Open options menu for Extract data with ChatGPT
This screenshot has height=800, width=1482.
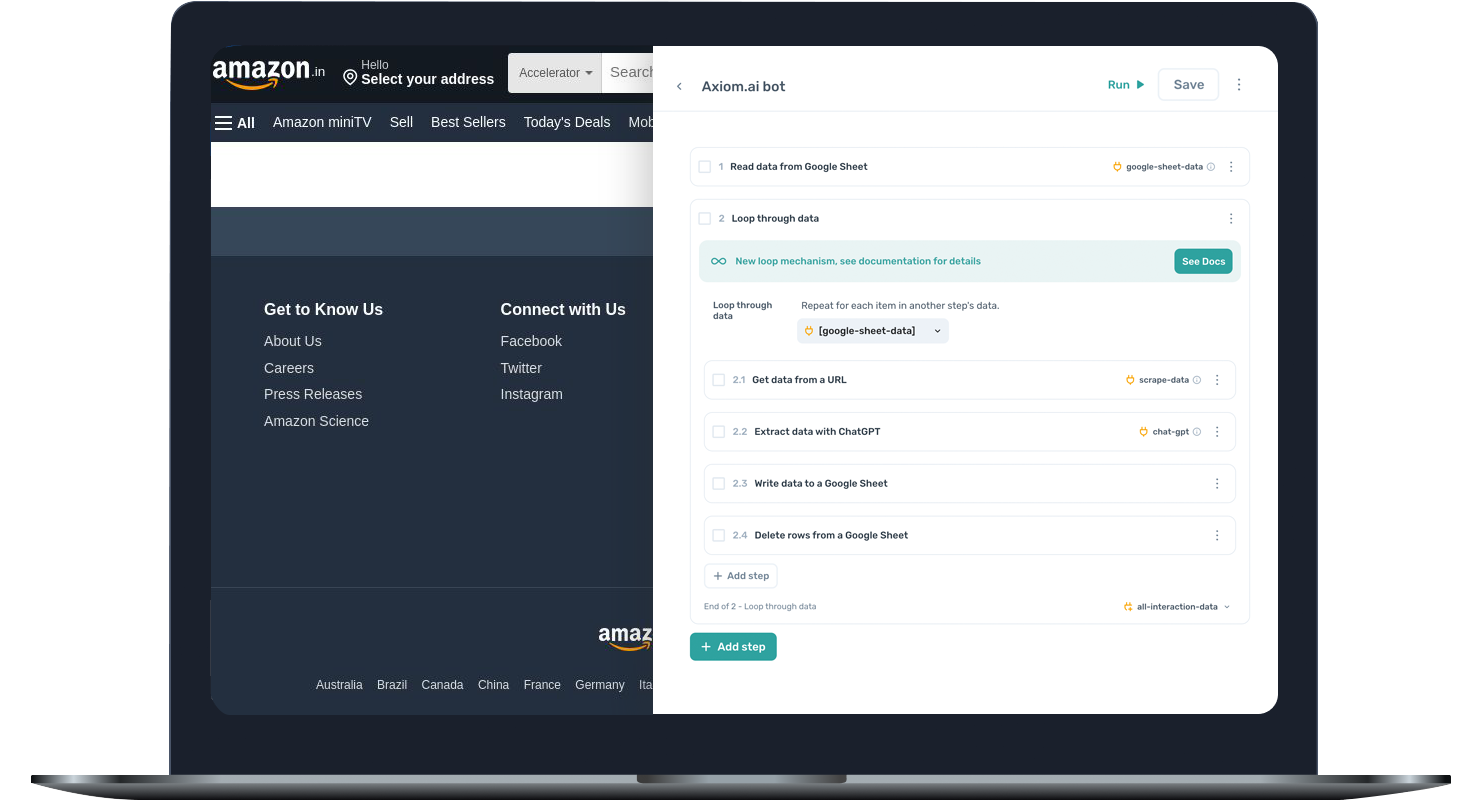(x=1217, y=432)
